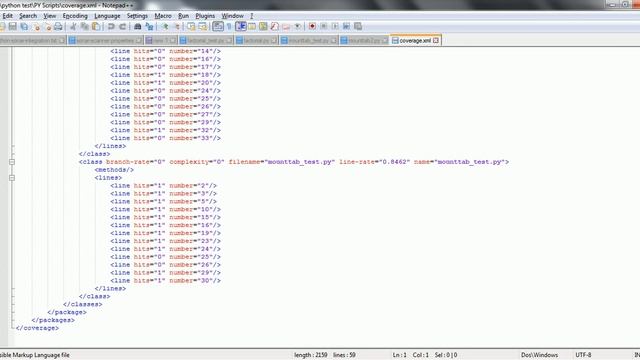The image size is (640, 360).
Task: Click the length : 2159 status entry
Action: pos(311,355)
